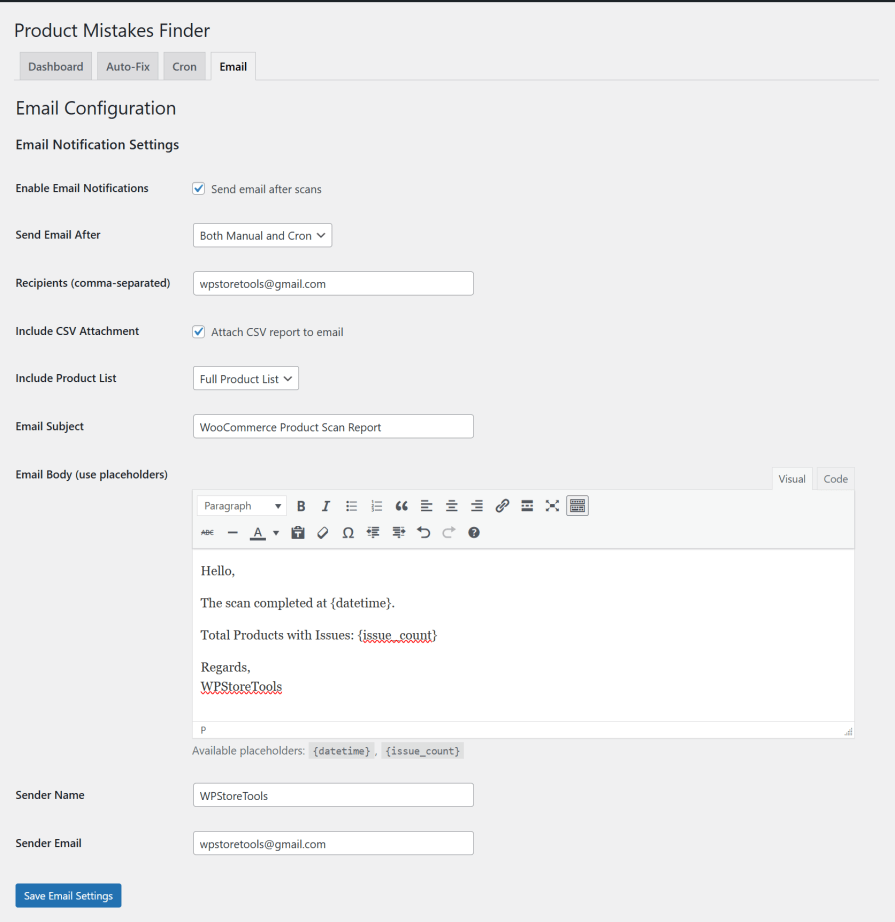
Task: Insert a bulleted list
Action: (x=351, y=506)
